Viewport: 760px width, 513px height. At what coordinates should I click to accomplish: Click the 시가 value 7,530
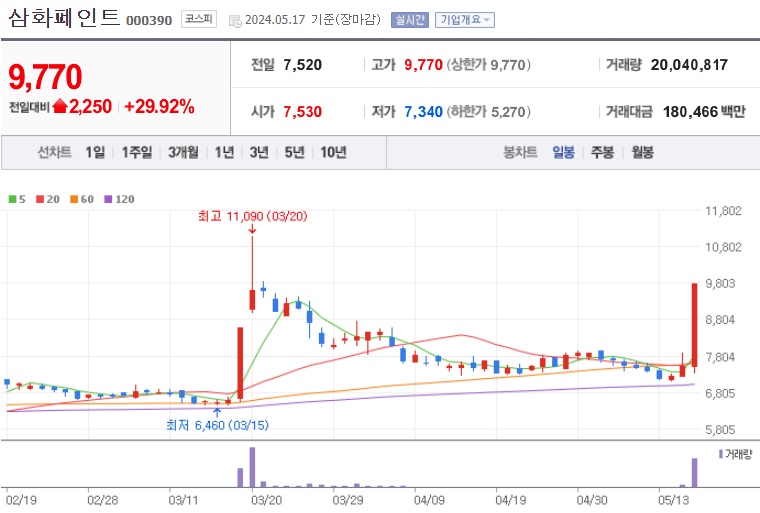(302, 112)
